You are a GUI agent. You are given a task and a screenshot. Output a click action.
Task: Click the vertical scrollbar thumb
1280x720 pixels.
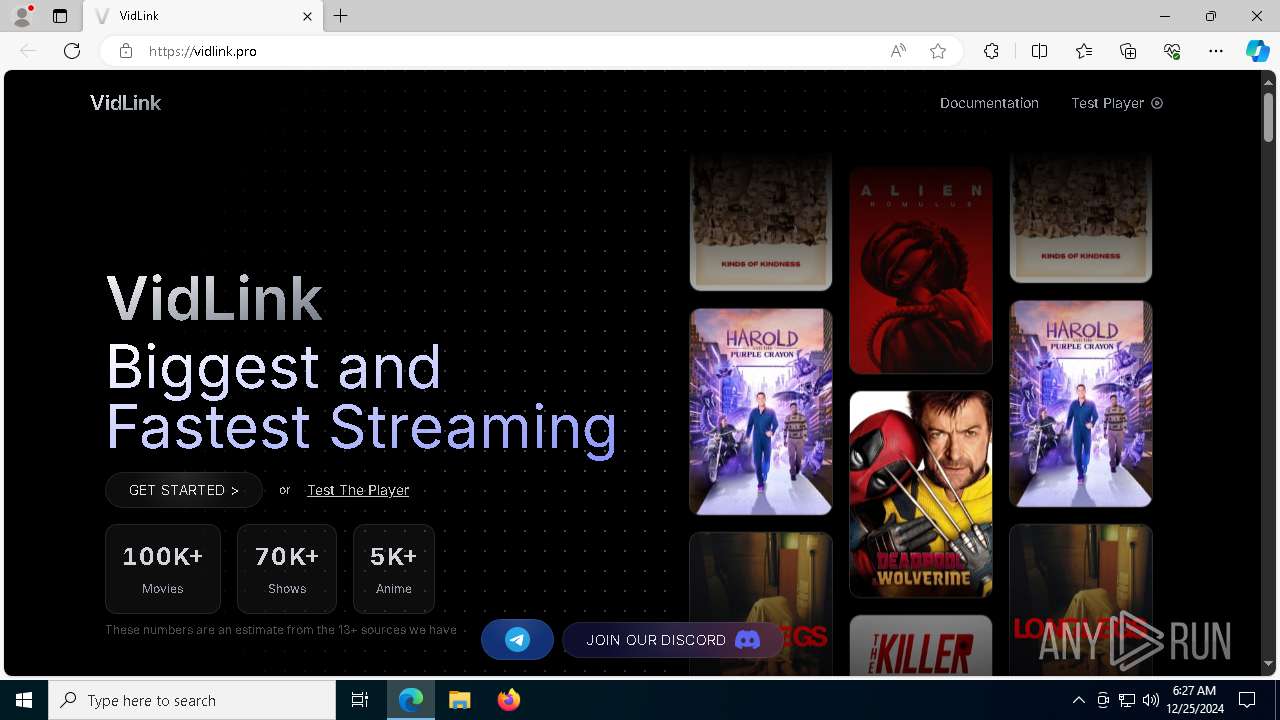1268,117
